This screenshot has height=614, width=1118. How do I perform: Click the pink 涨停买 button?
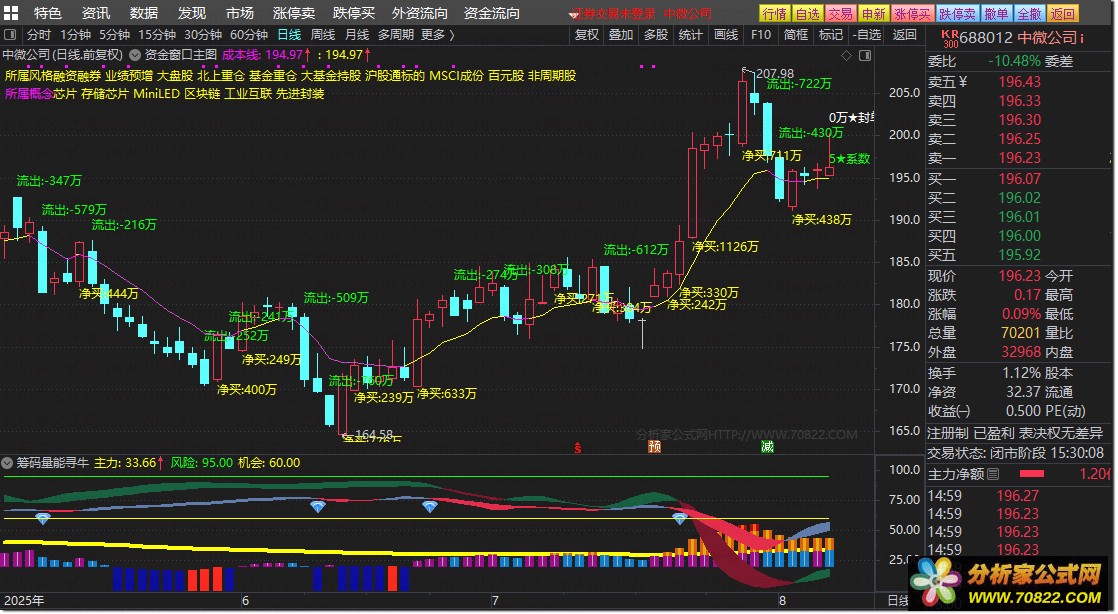(x=913, y=14)
